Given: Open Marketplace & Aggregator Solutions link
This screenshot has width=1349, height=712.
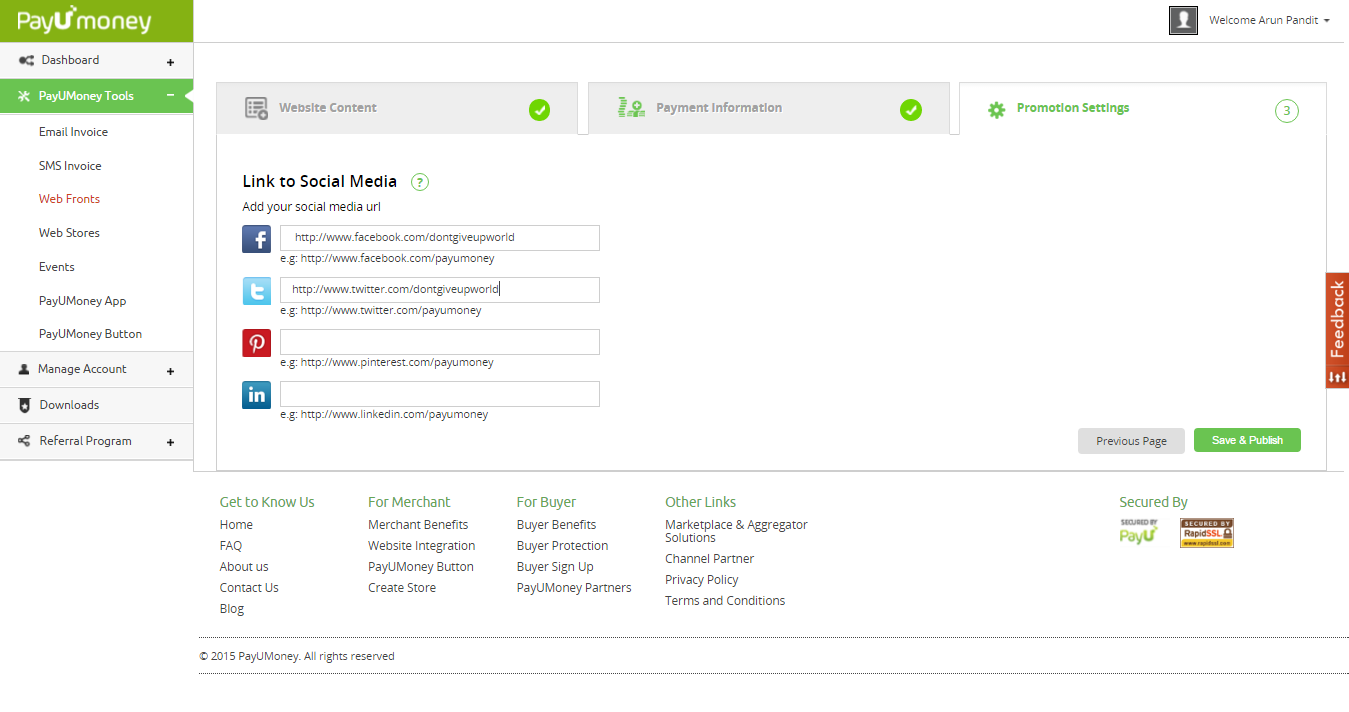Looking at the screenshot, I should [736, 531].
